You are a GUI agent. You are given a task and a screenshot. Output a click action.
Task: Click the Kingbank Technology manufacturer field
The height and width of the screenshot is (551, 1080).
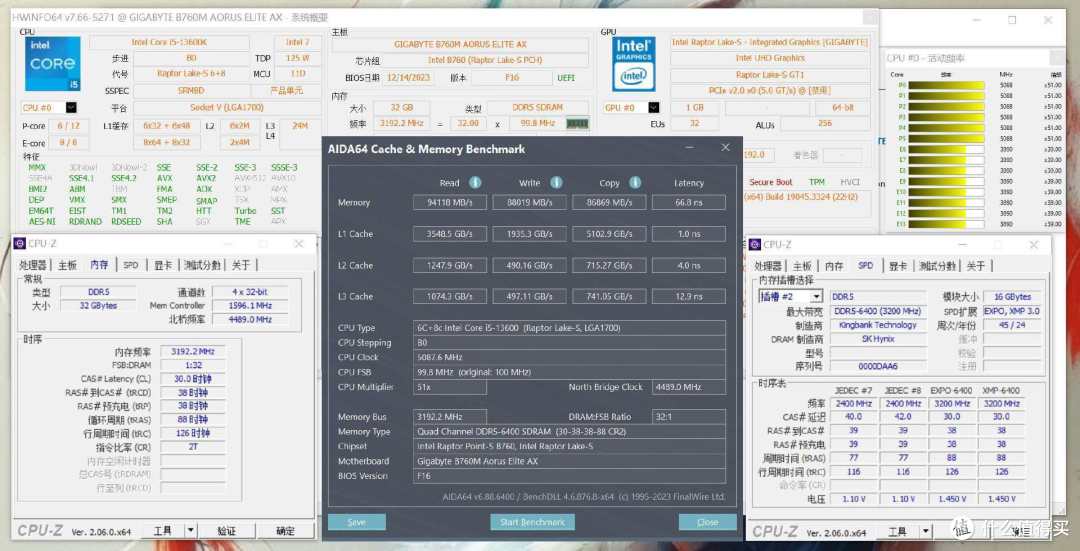[878, 325]
